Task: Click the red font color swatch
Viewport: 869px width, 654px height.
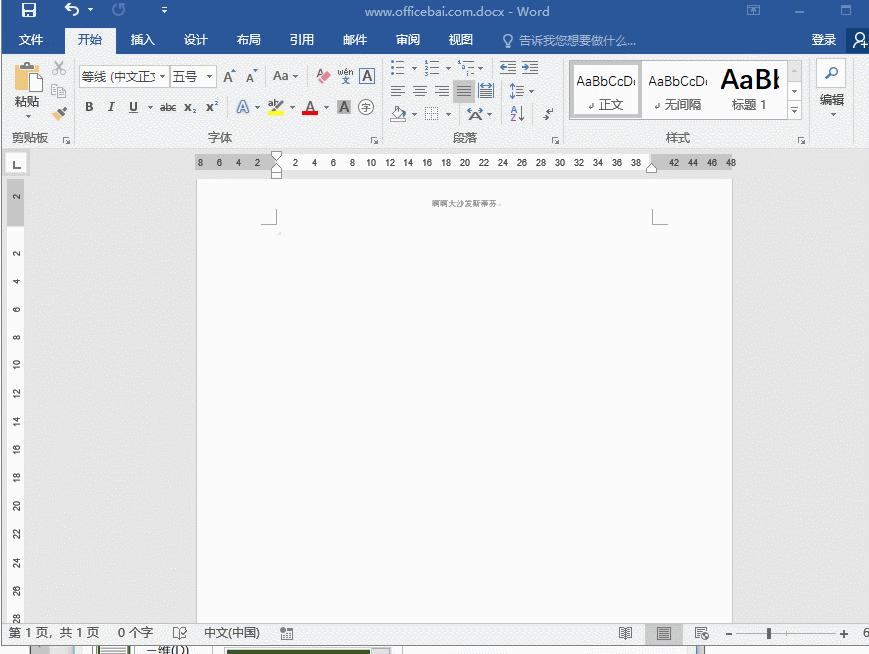Action: point(310,108)
